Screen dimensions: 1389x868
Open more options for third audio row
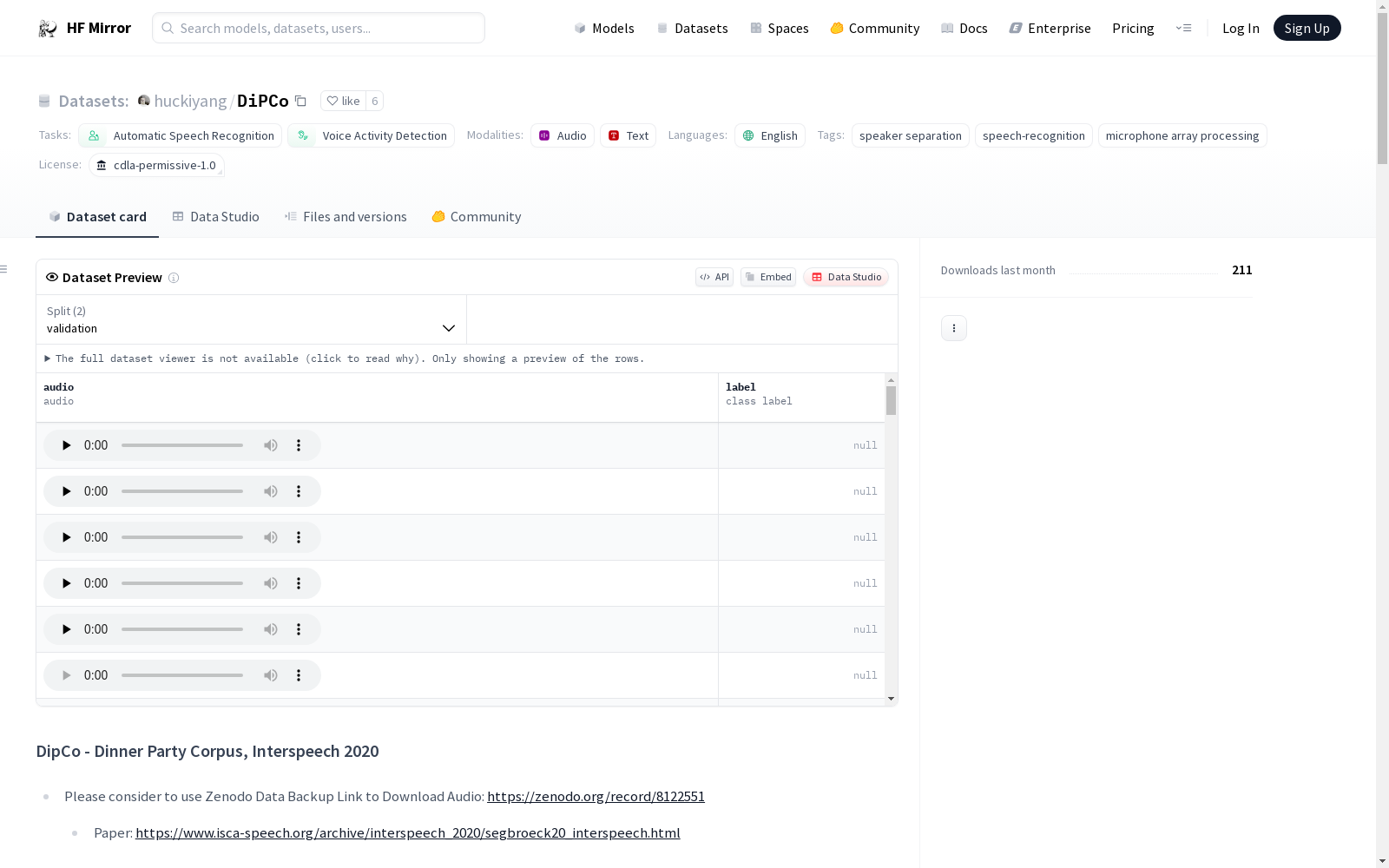[299, 537]
